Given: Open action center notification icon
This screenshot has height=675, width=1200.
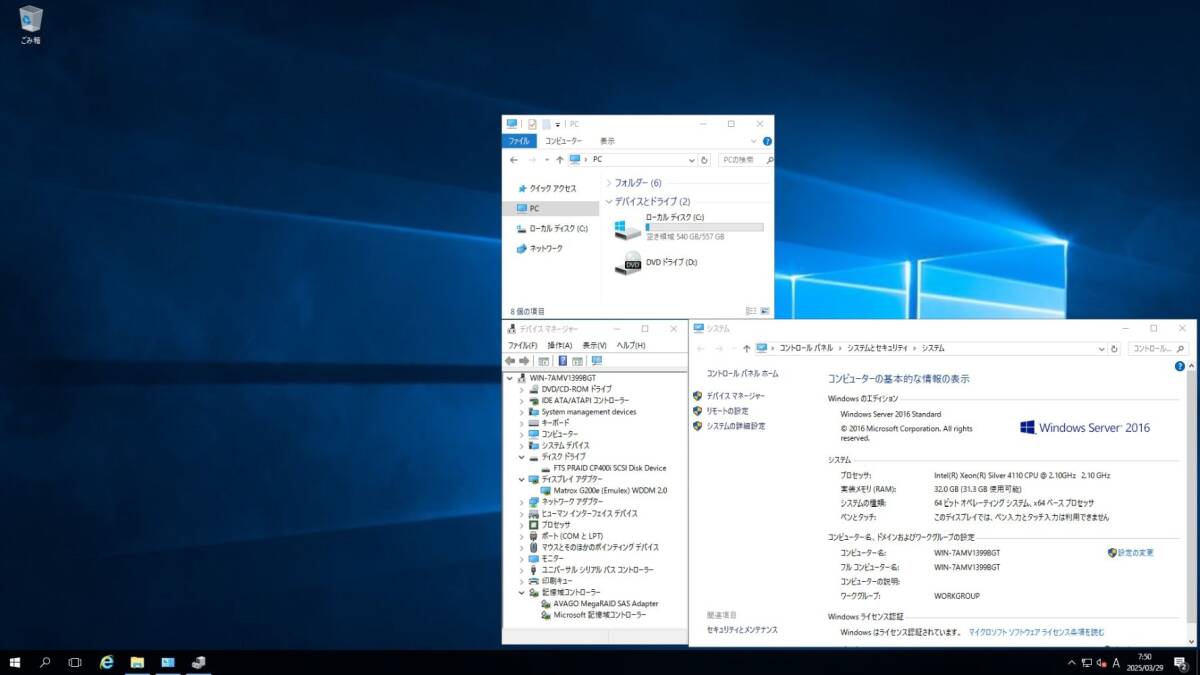Looking at the screenshot, I should tap(1181, 663).
